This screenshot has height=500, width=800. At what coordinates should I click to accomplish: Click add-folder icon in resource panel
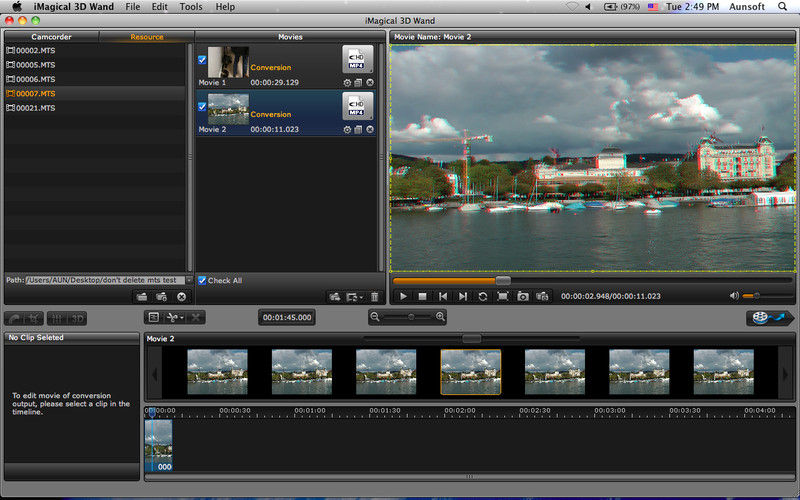click(161, 297)
